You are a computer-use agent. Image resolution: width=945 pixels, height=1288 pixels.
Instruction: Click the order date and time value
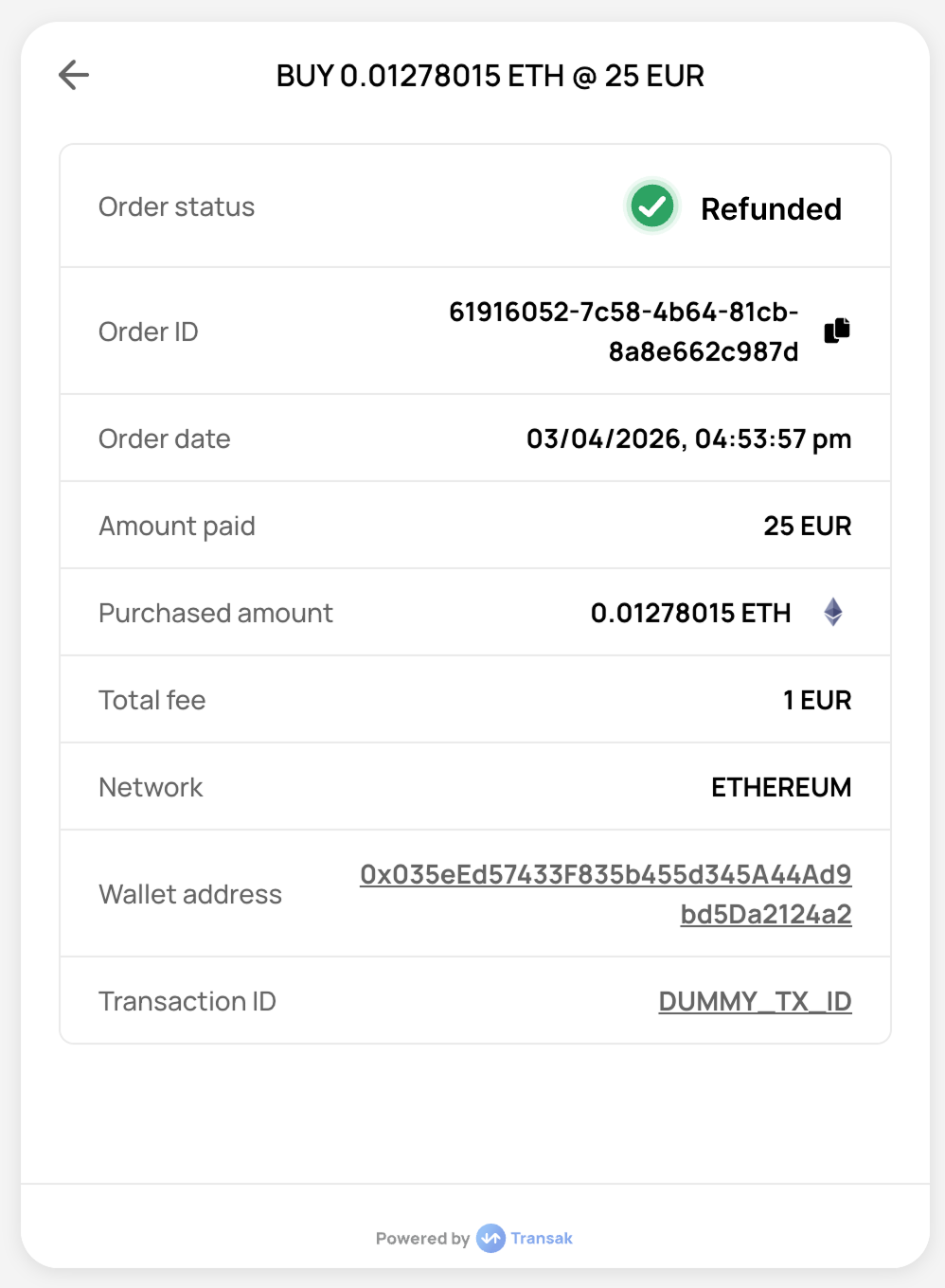pyautogui.click(x=688, y=438)
